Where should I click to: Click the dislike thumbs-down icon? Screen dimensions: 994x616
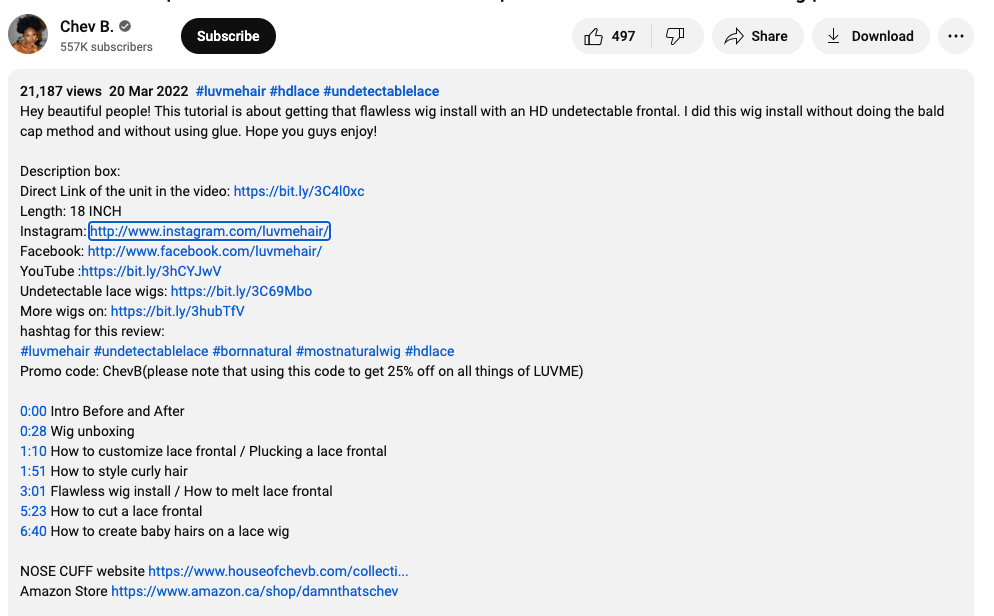click(675, 36)
